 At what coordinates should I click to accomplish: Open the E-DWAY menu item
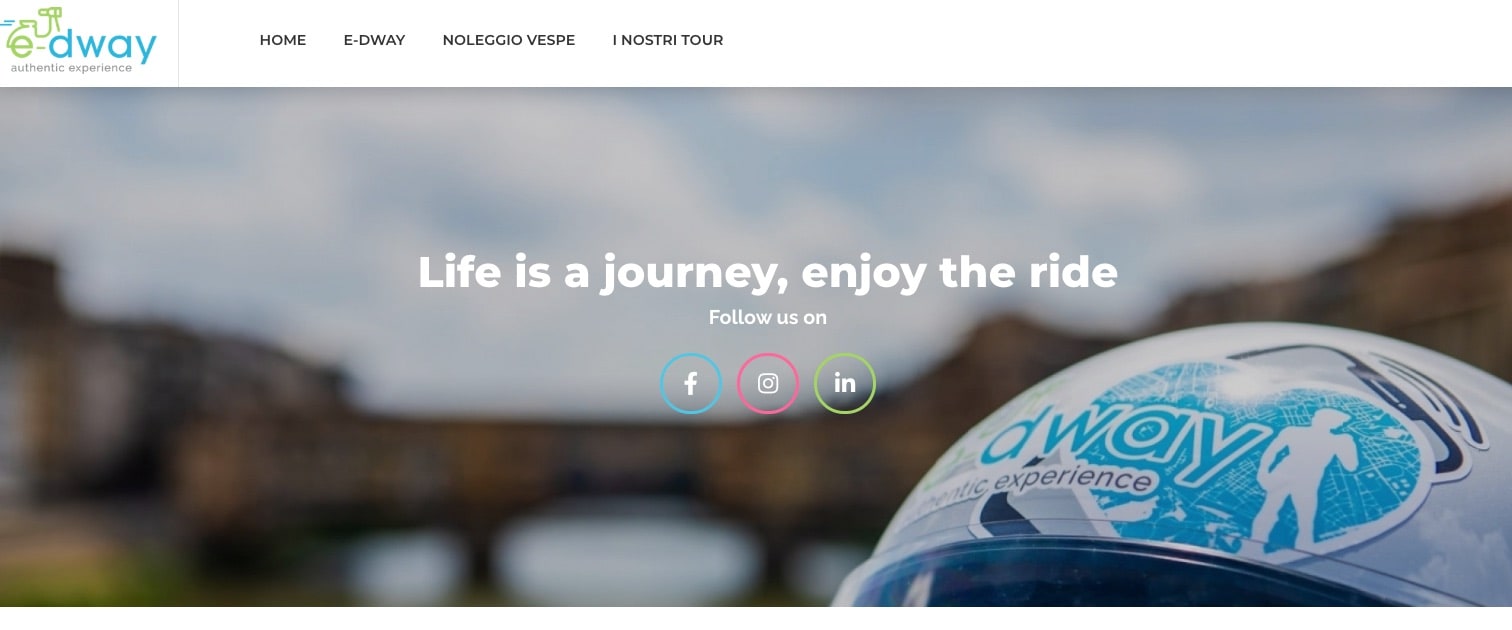point(374,40)
